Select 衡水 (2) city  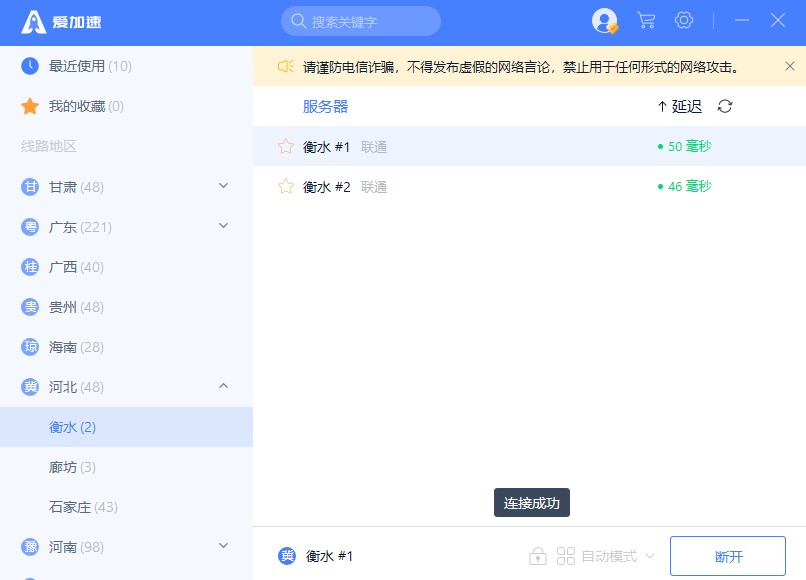[126, 427]
